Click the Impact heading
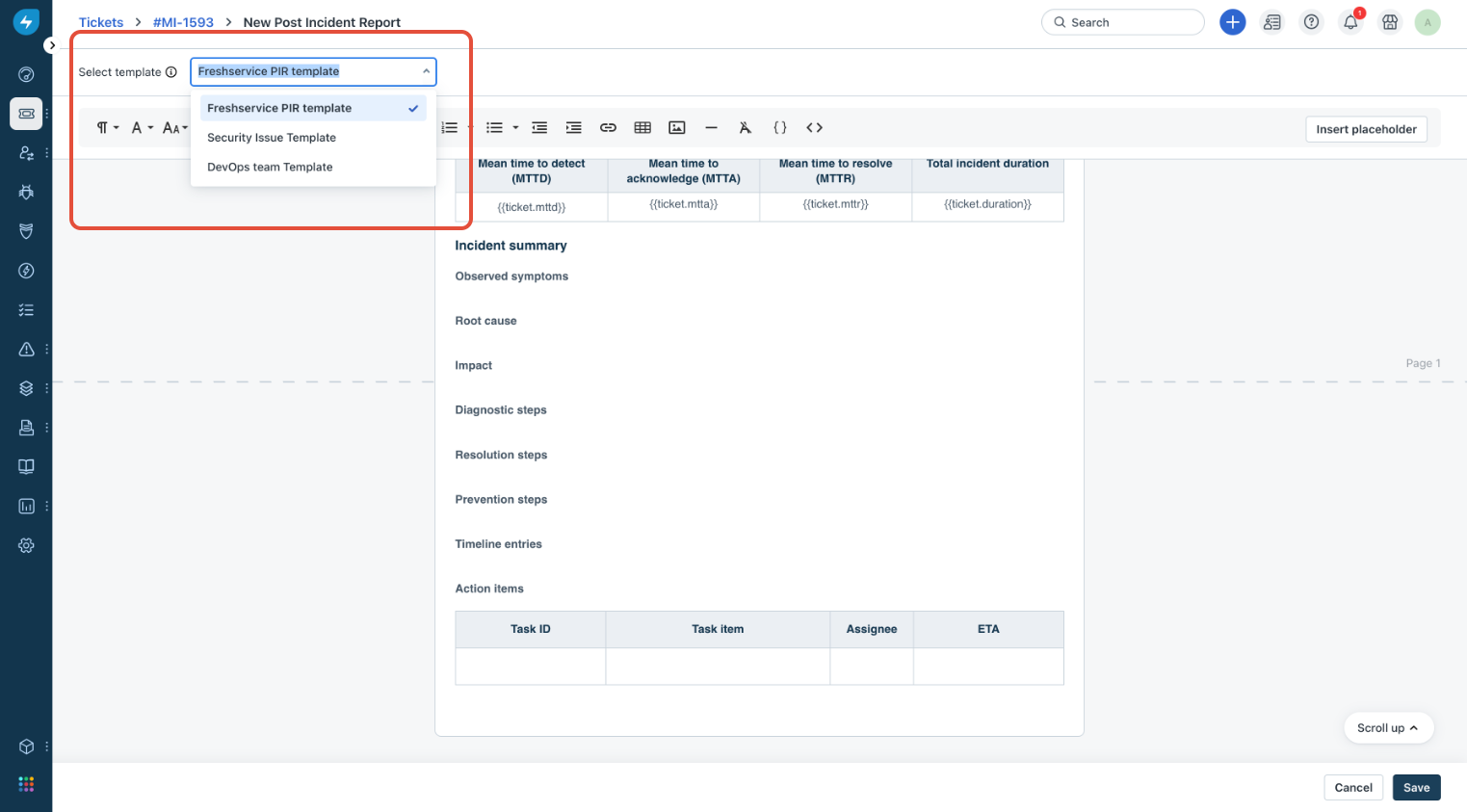The height and width of the screenshot is (812, 1467). point(473,365)
